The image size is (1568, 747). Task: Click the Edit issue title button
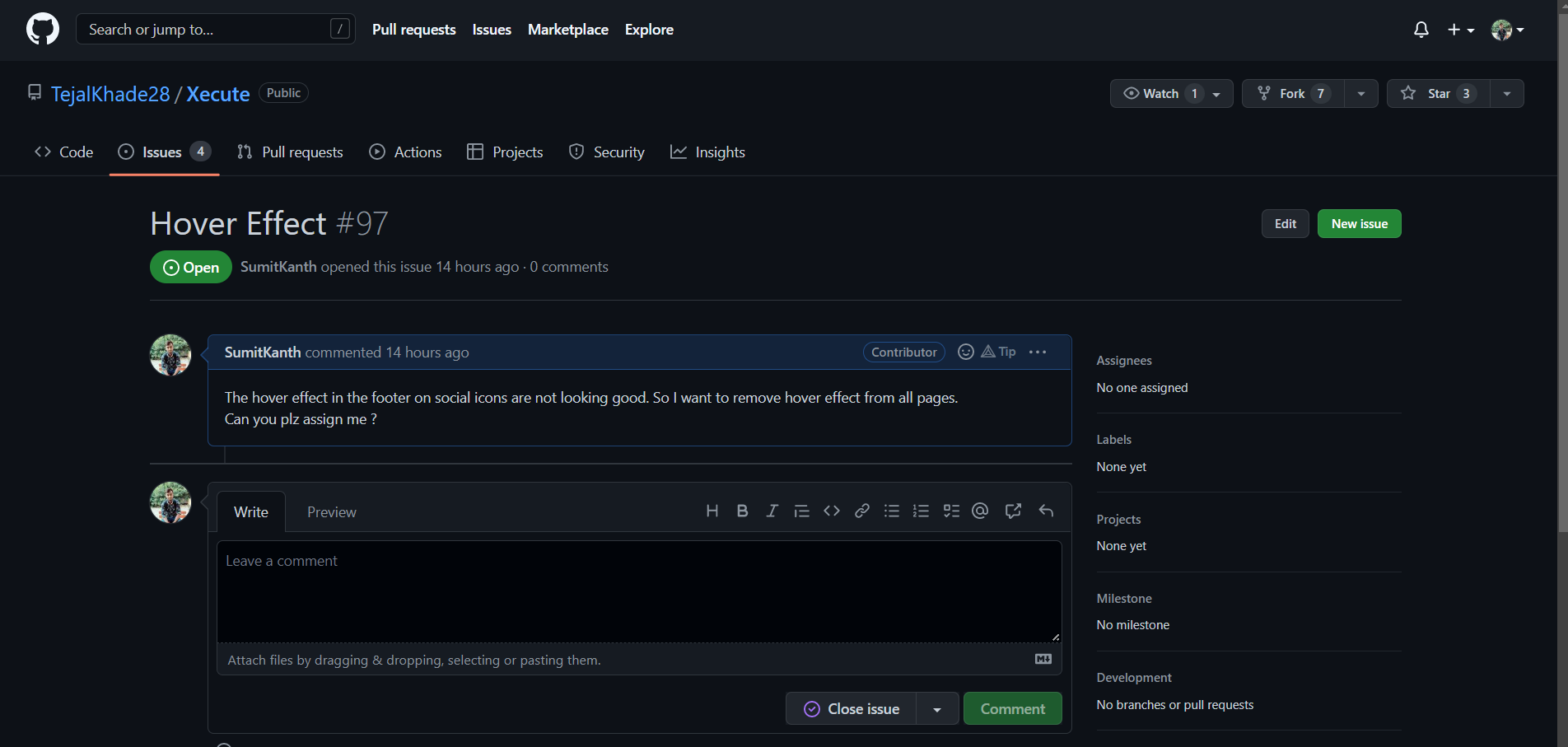click(x=1285, y=223)
